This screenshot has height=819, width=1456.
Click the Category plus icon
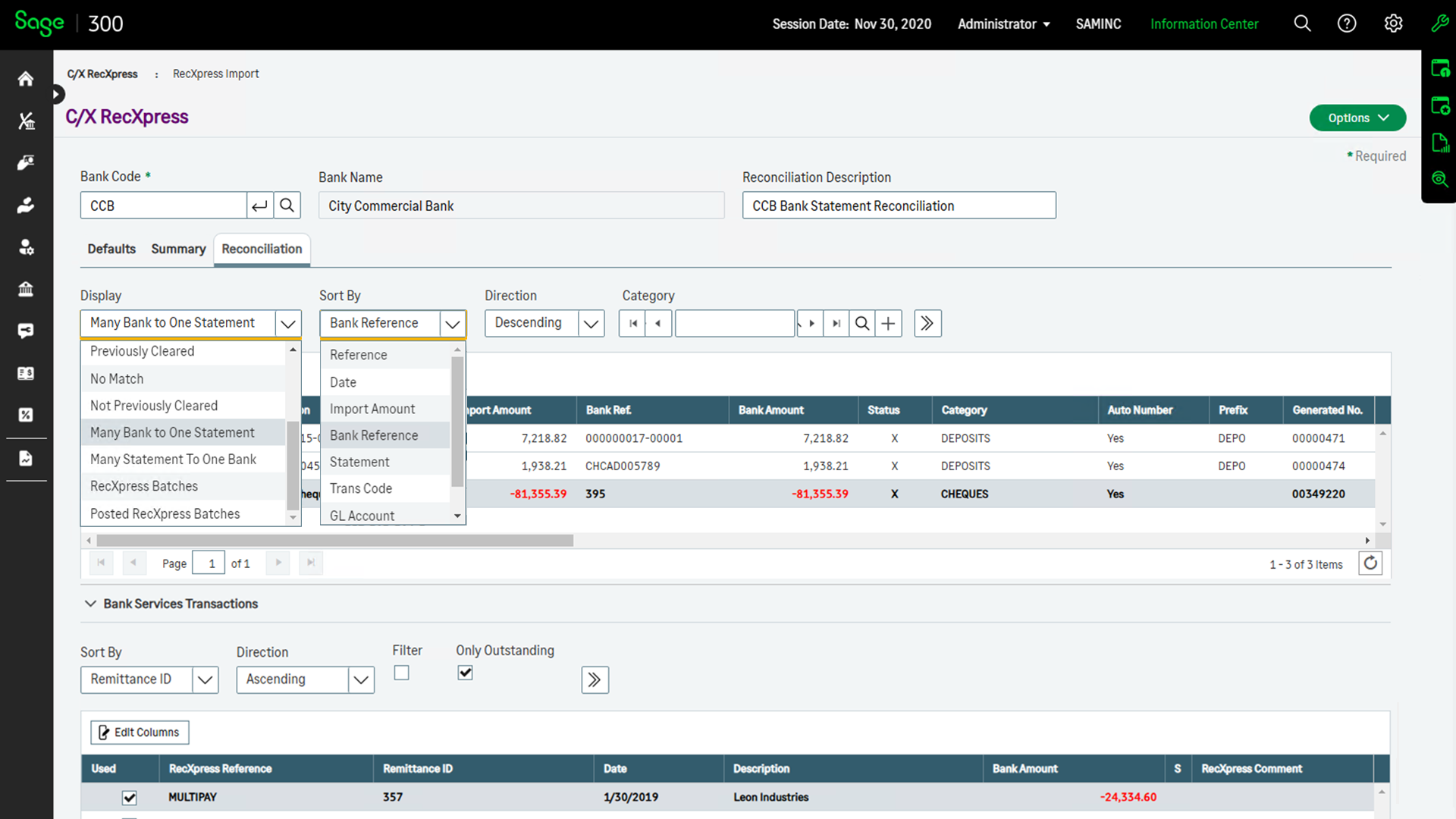[x=888, y=324]
